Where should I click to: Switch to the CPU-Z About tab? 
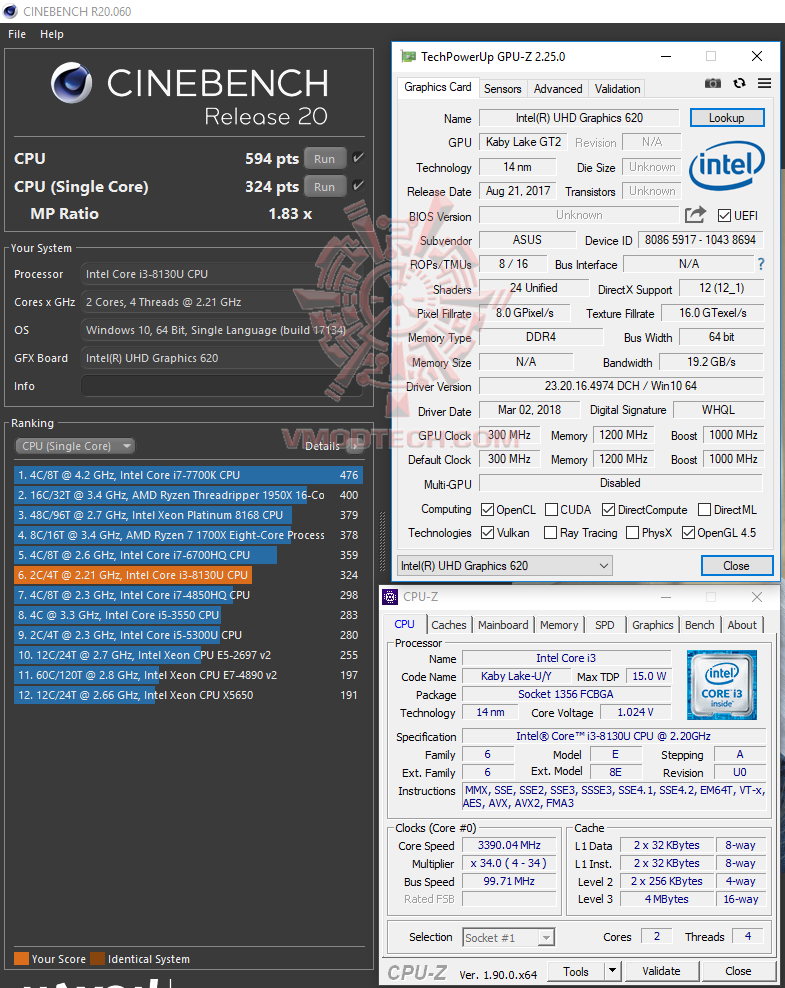tap(742, 625)
